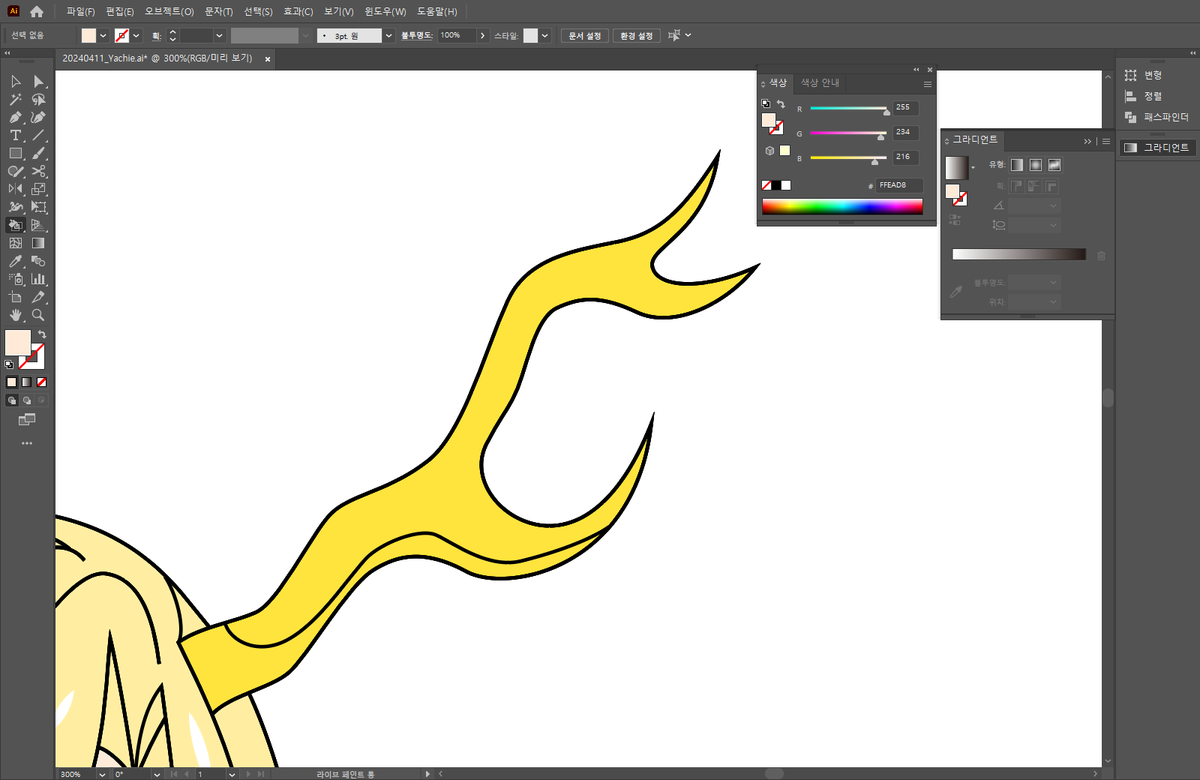Screen dimensions: 1200x780
Task: Open the 파일(F) menu
Action: [81, 12]
